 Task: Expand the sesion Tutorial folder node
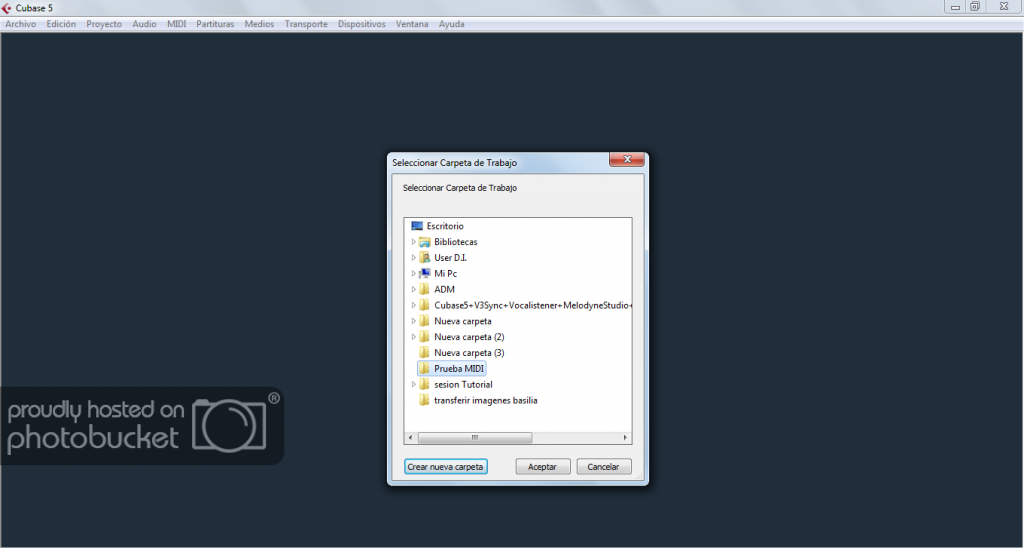(x=413, y=385)
